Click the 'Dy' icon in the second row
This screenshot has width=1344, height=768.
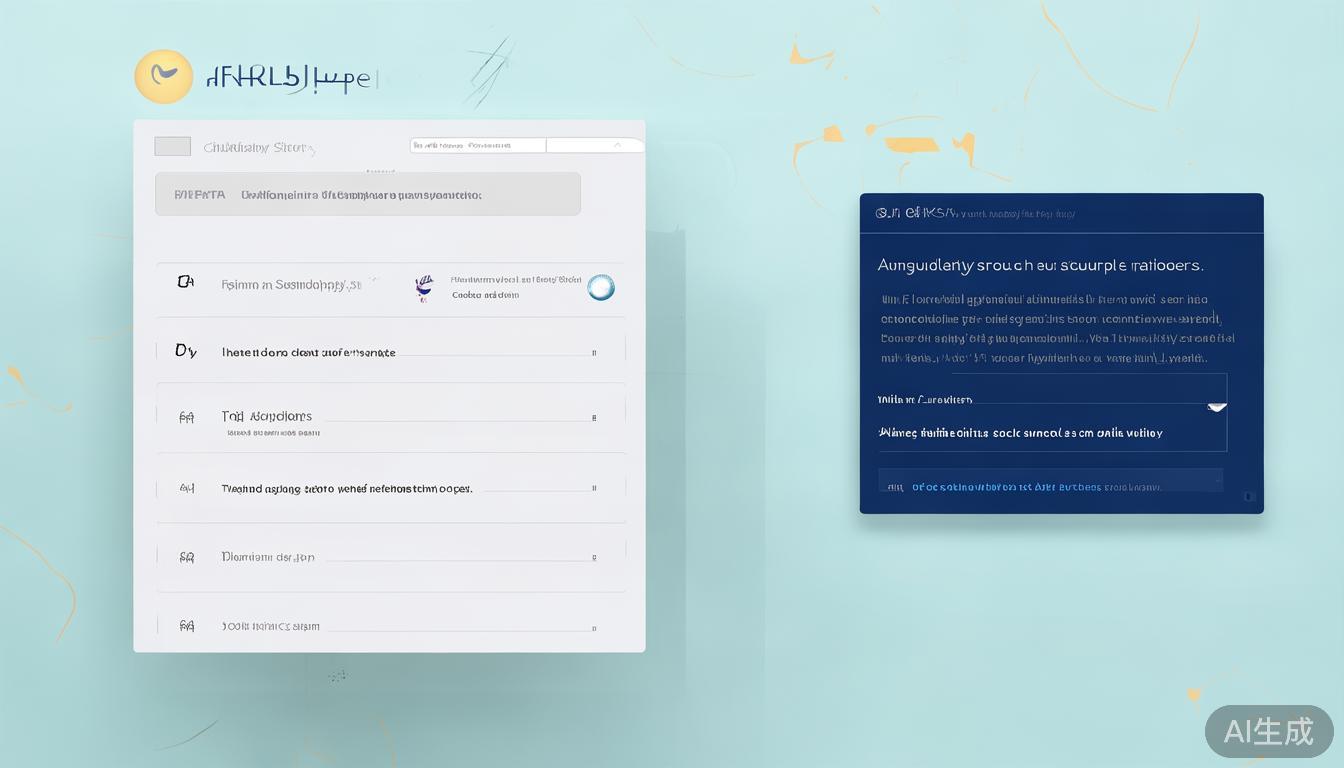(x=185, y=351)
